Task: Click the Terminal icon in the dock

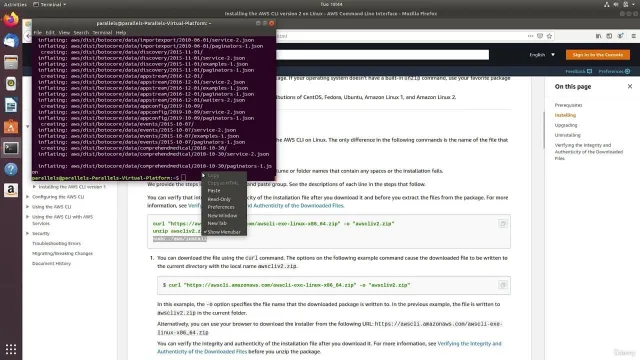Action: (11, 148)
